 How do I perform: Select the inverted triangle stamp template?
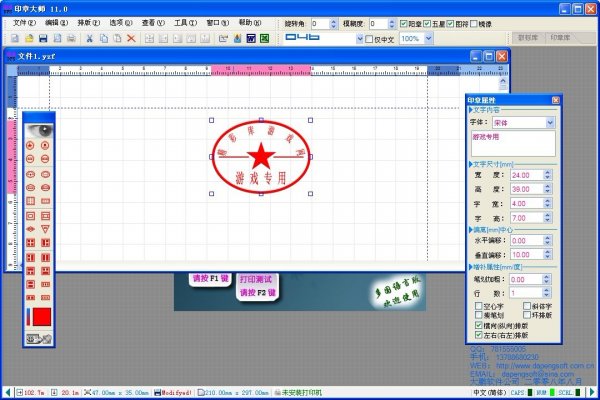[x=45, y=229]
